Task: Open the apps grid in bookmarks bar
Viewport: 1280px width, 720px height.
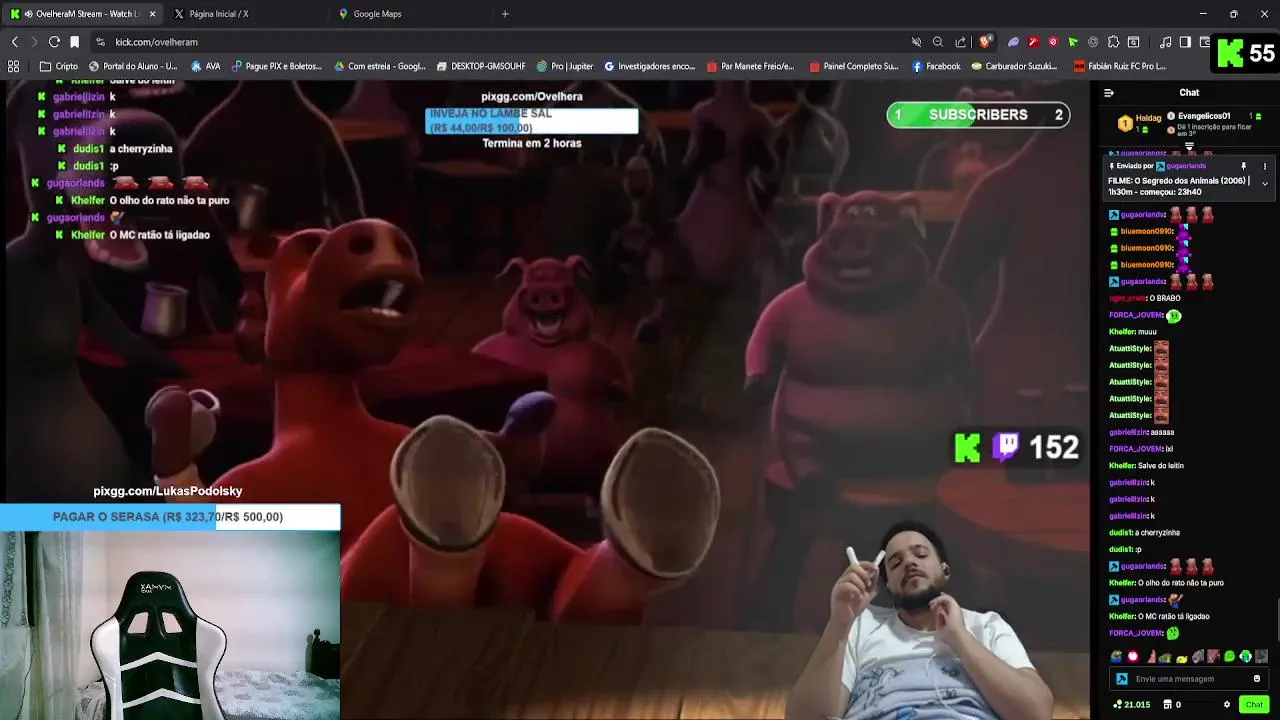Action: tap(14, 66)
